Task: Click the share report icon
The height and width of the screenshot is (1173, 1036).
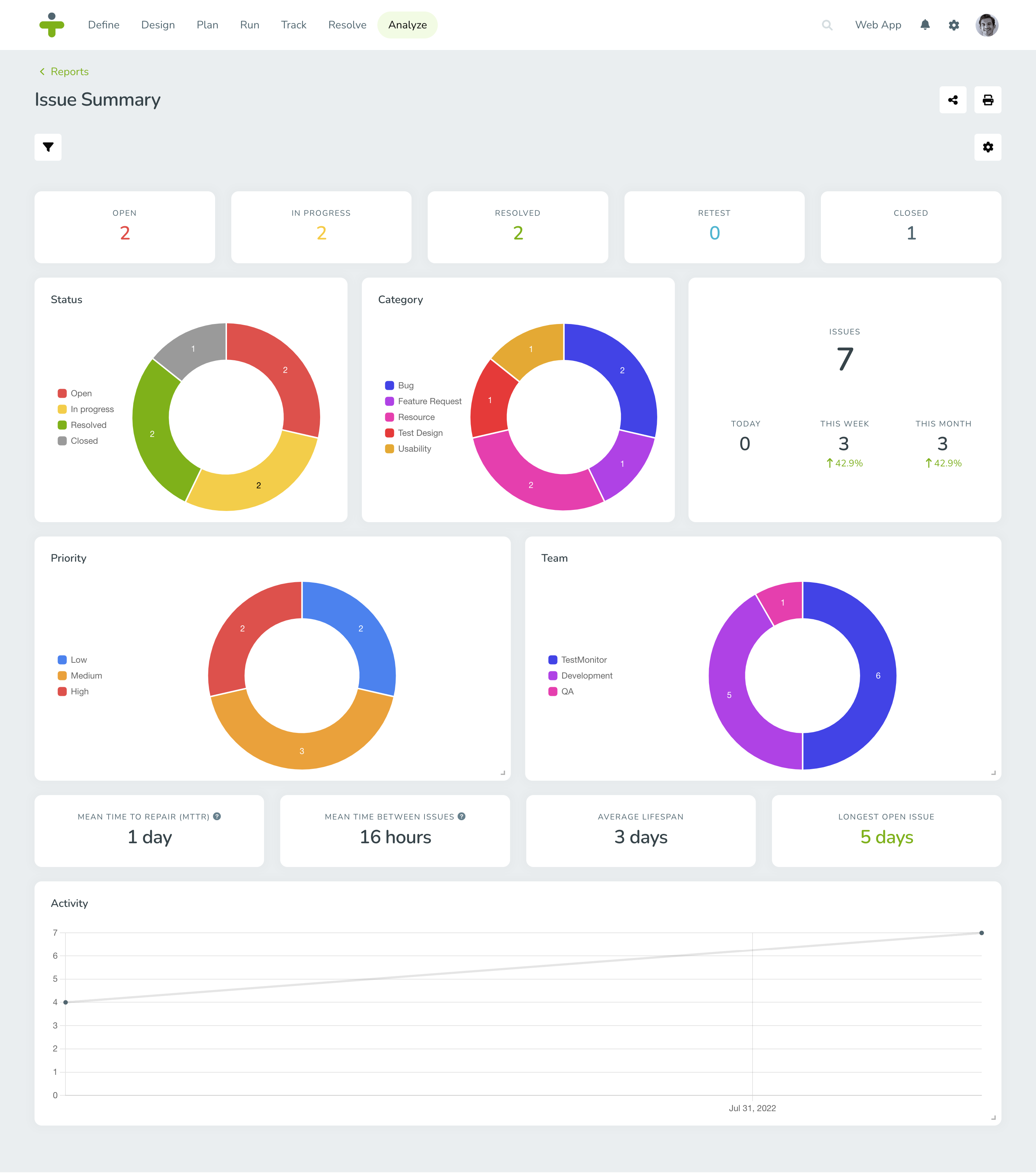Action: pyautogui.click(x=953, y=100)
